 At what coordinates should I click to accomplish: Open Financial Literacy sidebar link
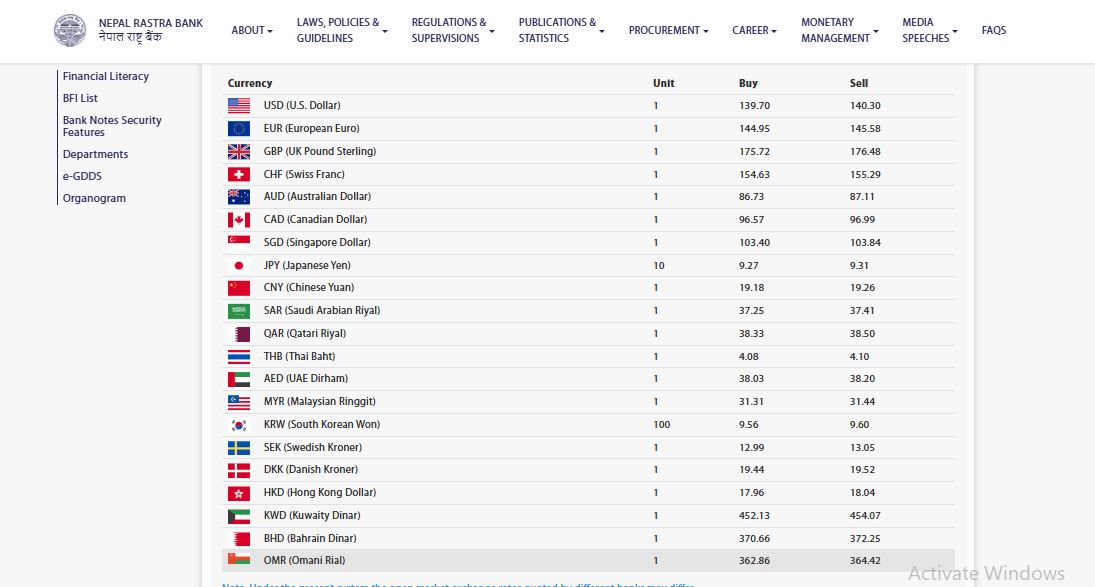tap(106, 76)
